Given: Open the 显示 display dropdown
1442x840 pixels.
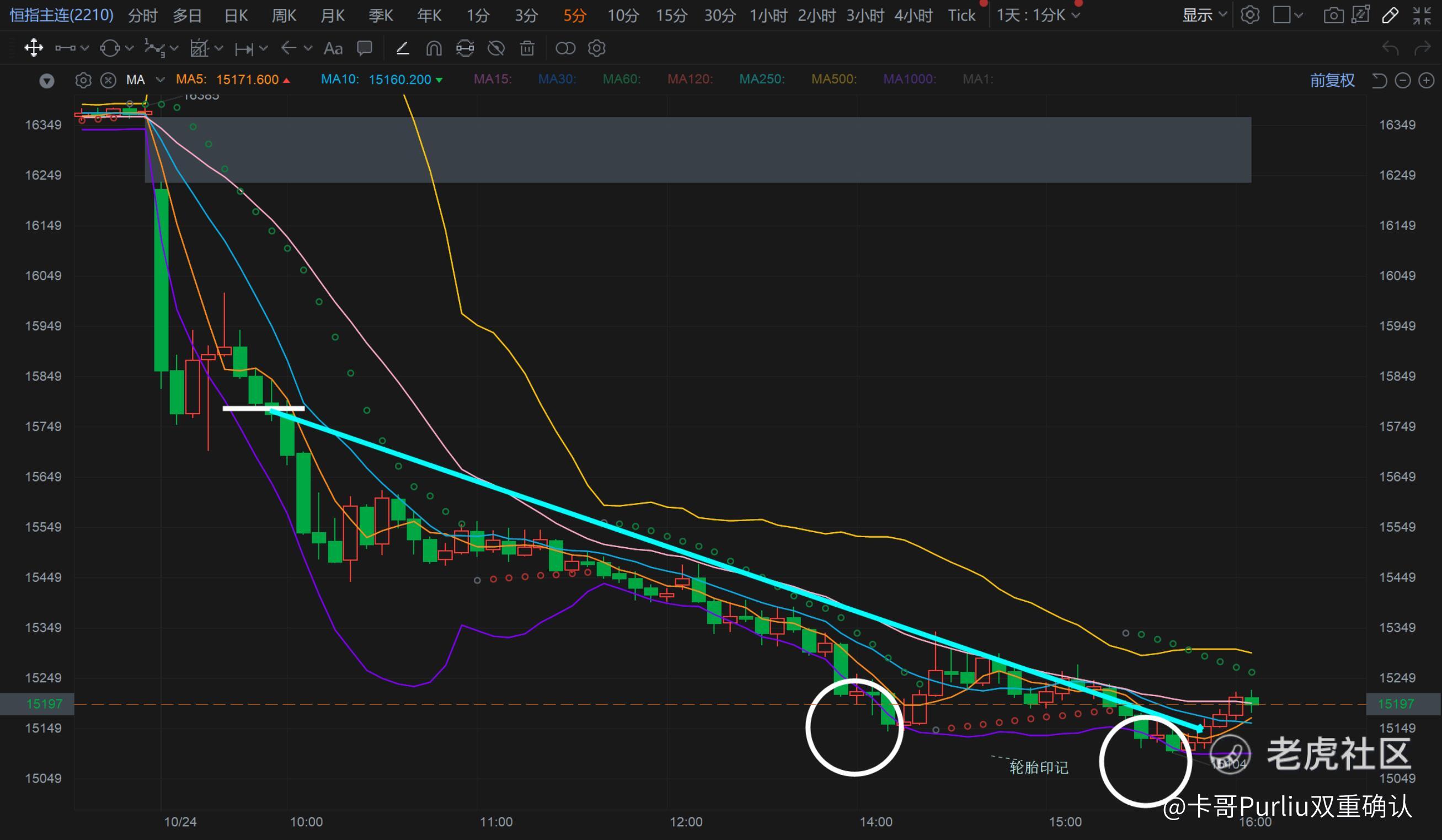Looking at the screenshot, I should coord(1205,15).
